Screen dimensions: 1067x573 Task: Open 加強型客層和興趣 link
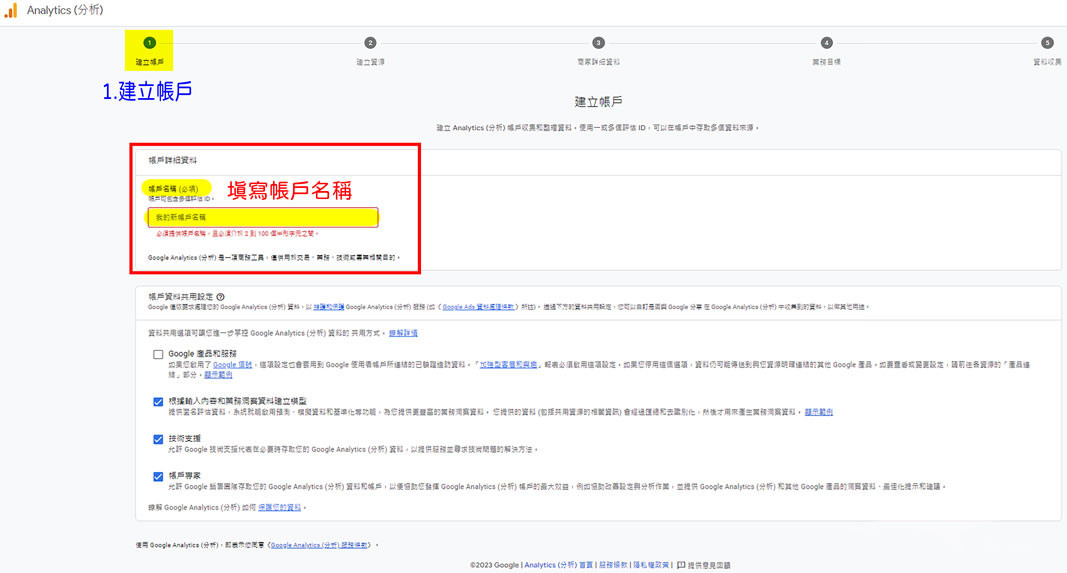508,365
